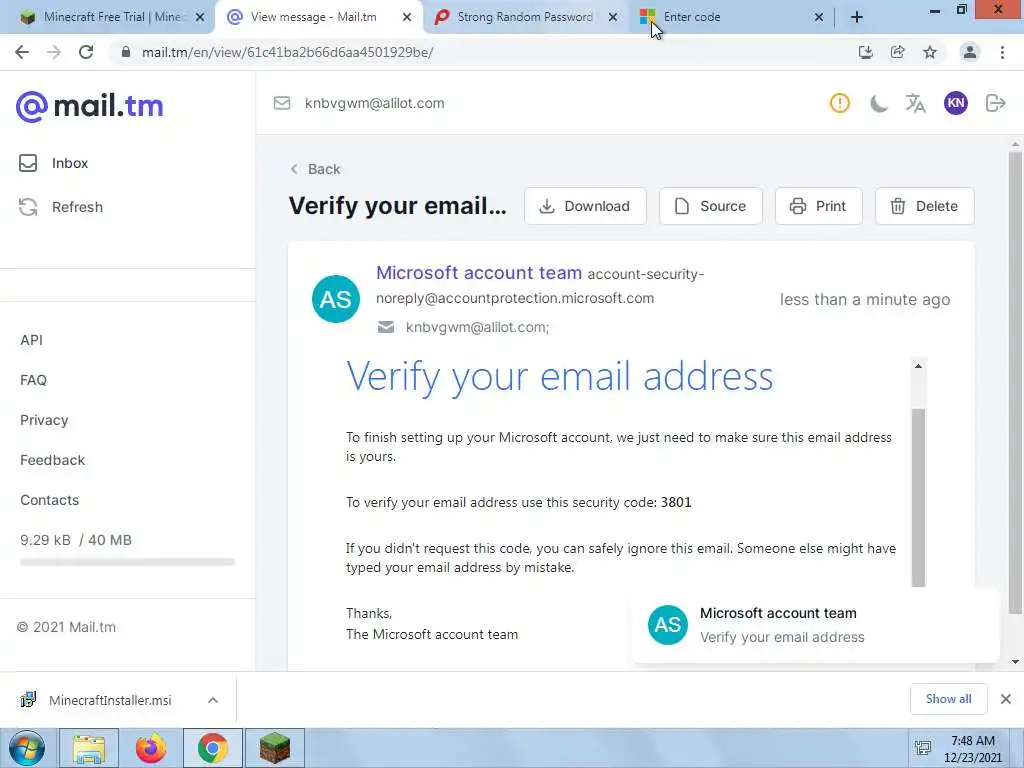Close the Minecraft Free Trial tab
The image size is (1024, 768).
(200, 17)
